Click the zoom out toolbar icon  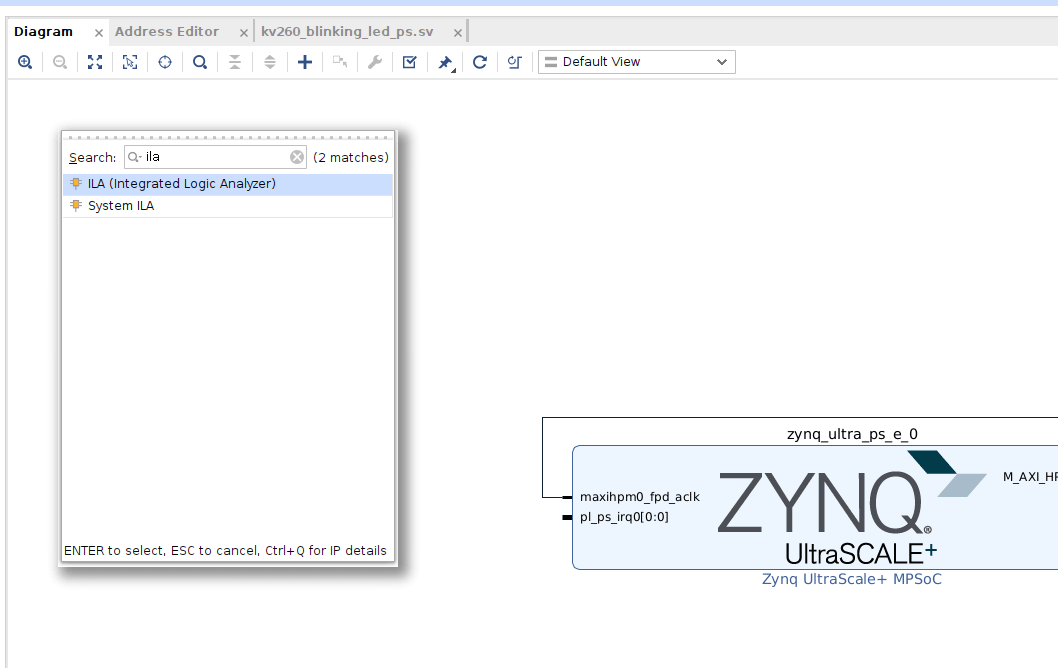[60, 62]
